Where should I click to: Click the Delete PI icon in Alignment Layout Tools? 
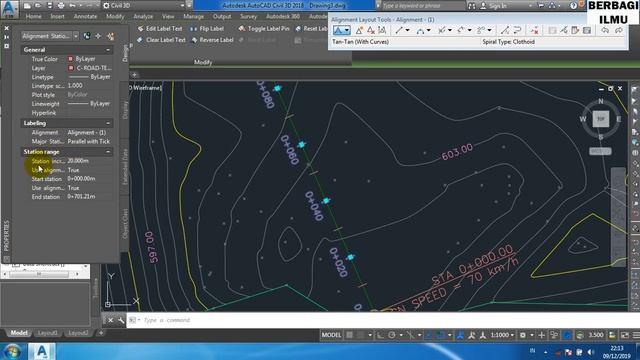[x=371, y=30]
